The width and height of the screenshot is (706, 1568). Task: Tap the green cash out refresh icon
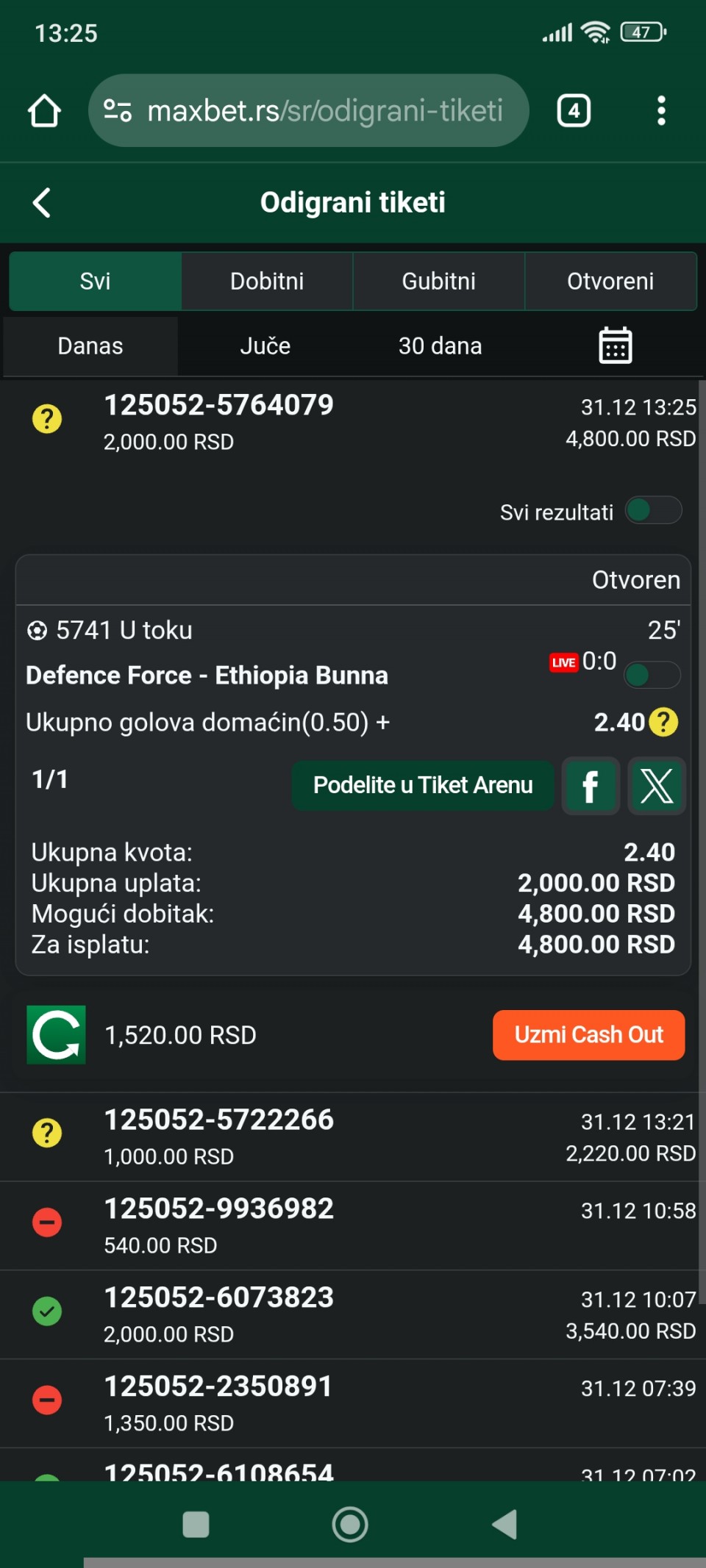[x=56, y=1034]
